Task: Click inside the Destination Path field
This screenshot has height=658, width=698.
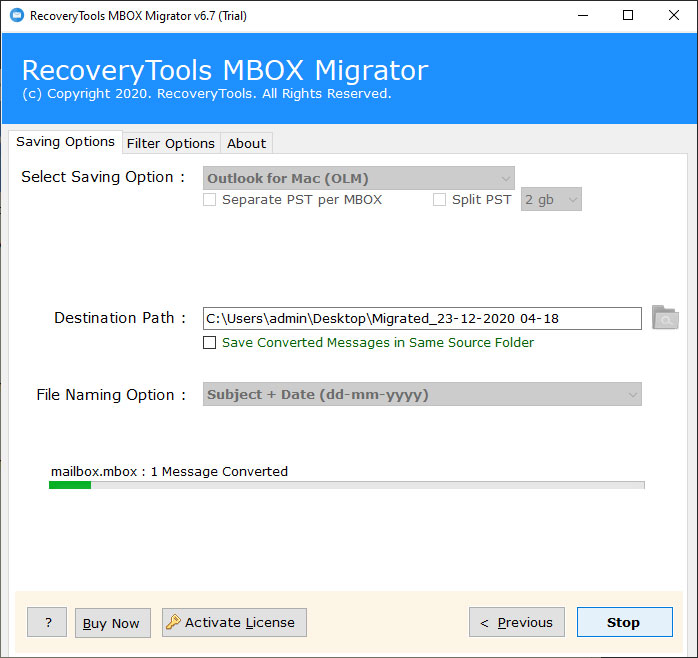Action: 422,318
